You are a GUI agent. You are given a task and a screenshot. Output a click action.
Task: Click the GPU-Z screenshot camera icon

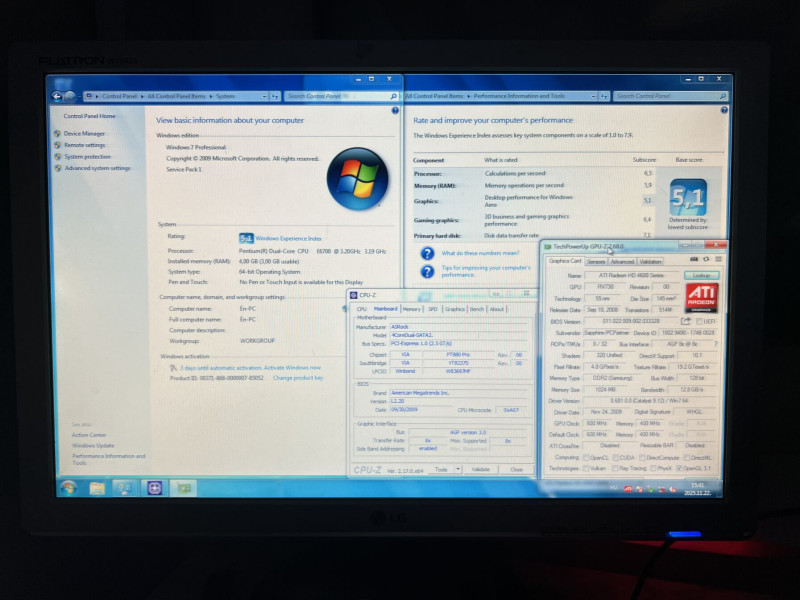pyautogui.click(x=694, y=259)
